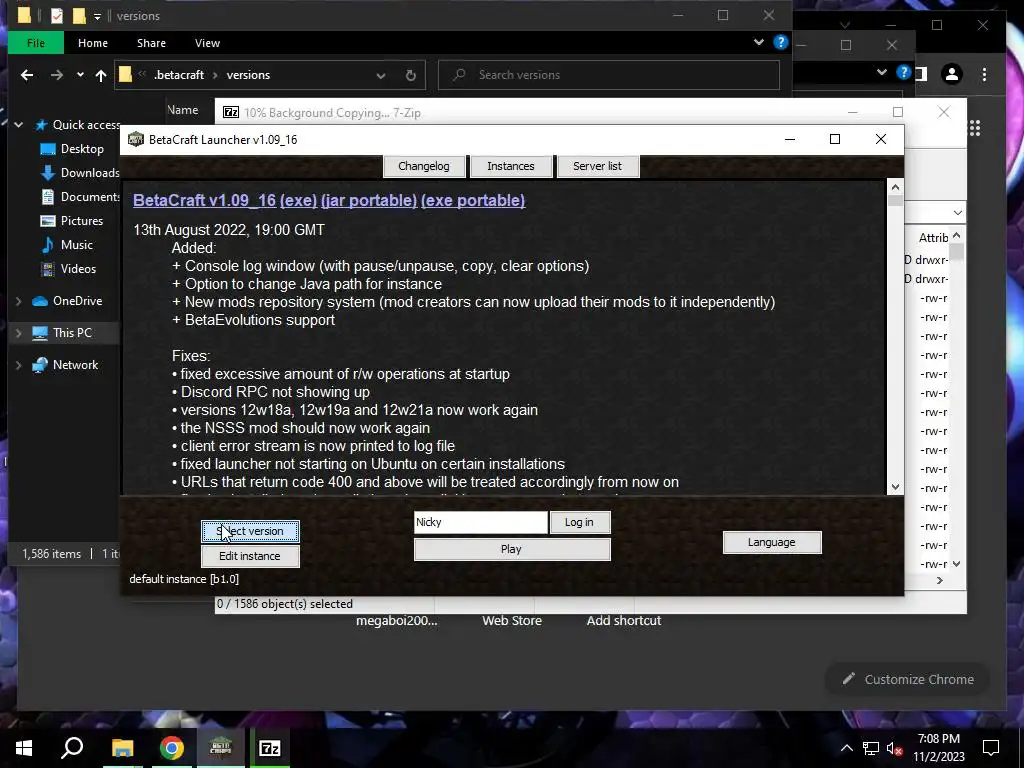Screen dimensions: 1024x768
Task: Open the Language button
Action: 772,542
